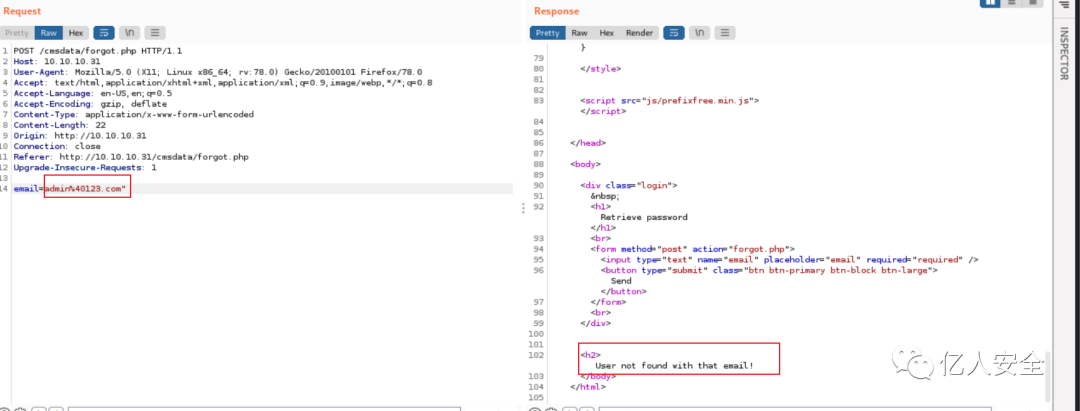Click the button type="submit" line

coord(769,271)
